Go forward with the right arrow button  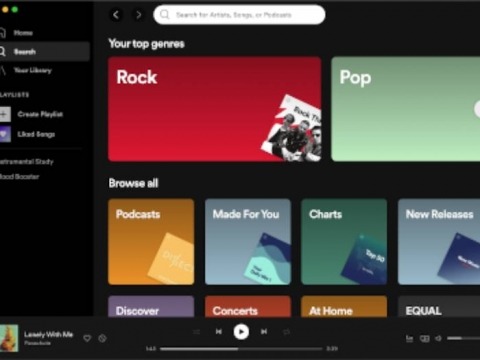(x=138, y=15)
